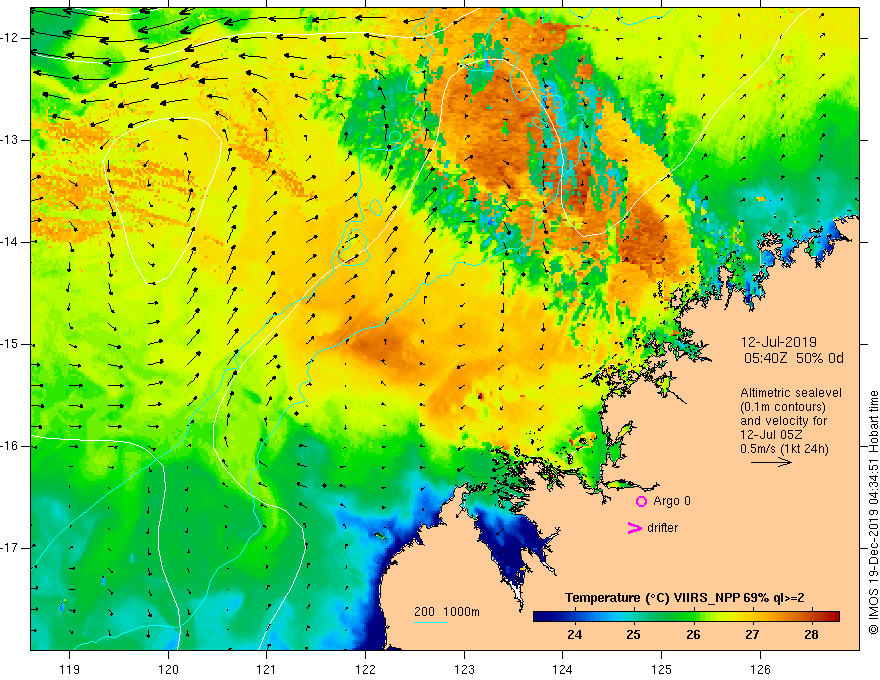Click the 'Argo 0' label
The image size is (880, 680).
[x=672, y=501]
